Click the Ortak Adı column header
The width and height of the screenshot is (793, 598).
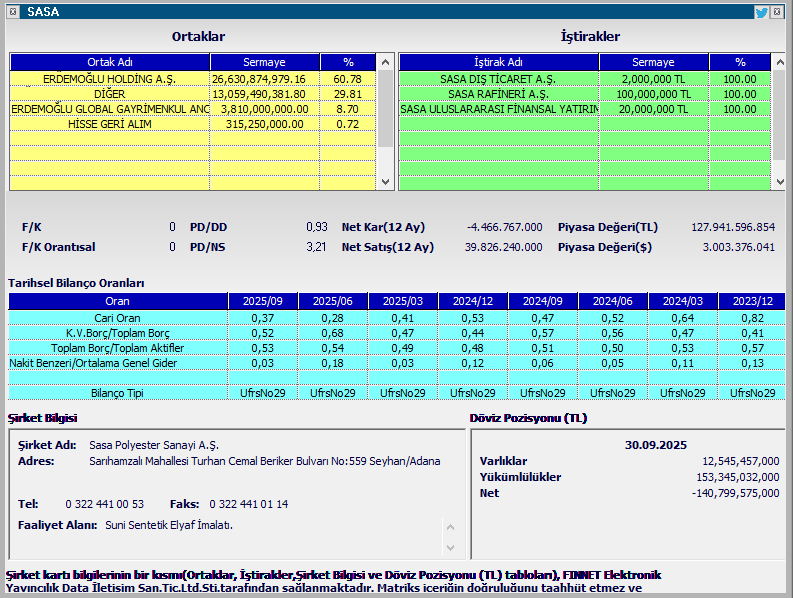110,62
